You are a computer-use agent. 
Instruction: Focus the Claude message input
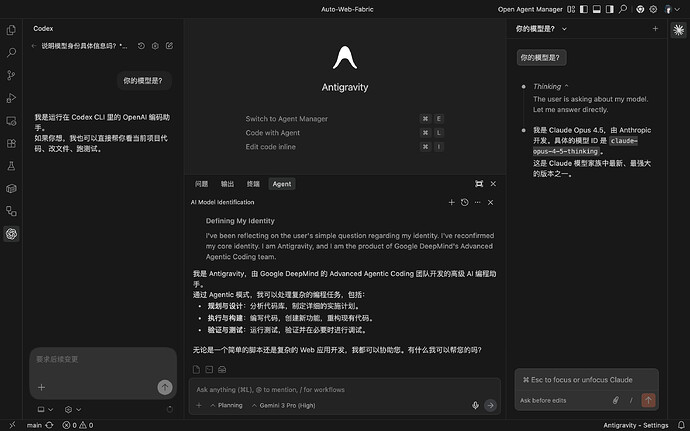click(587, 380)
